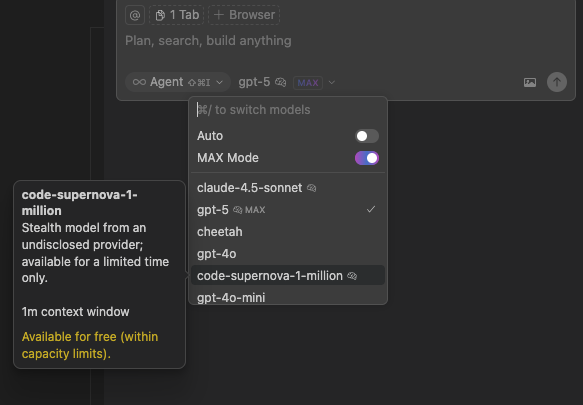Click the @ mention context icon

pos(135,15)
